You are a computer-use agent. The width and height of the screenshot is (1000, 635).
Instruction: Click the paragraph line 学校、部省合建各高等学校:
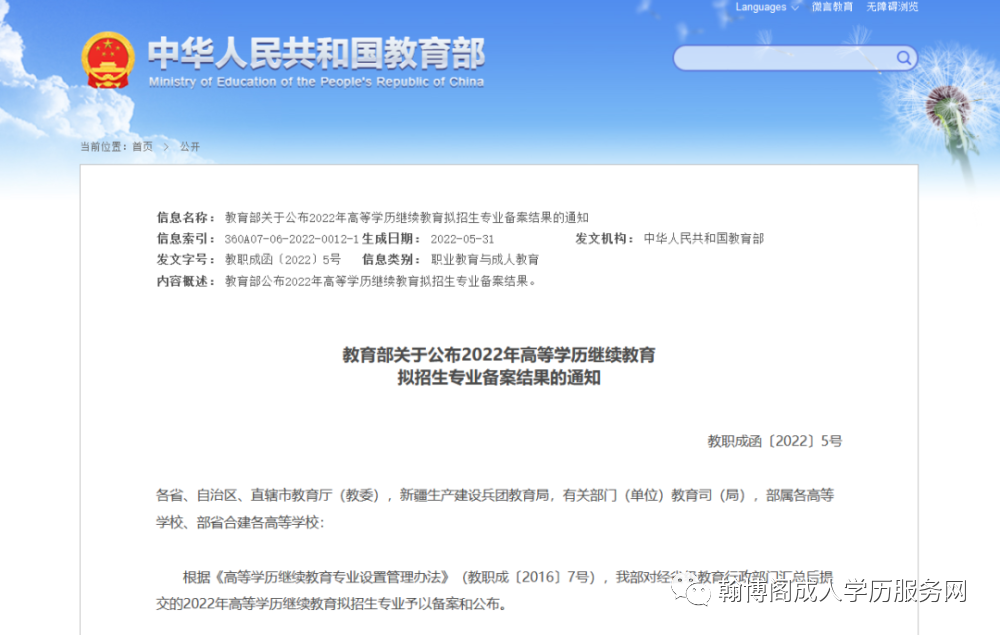(240, 523)
